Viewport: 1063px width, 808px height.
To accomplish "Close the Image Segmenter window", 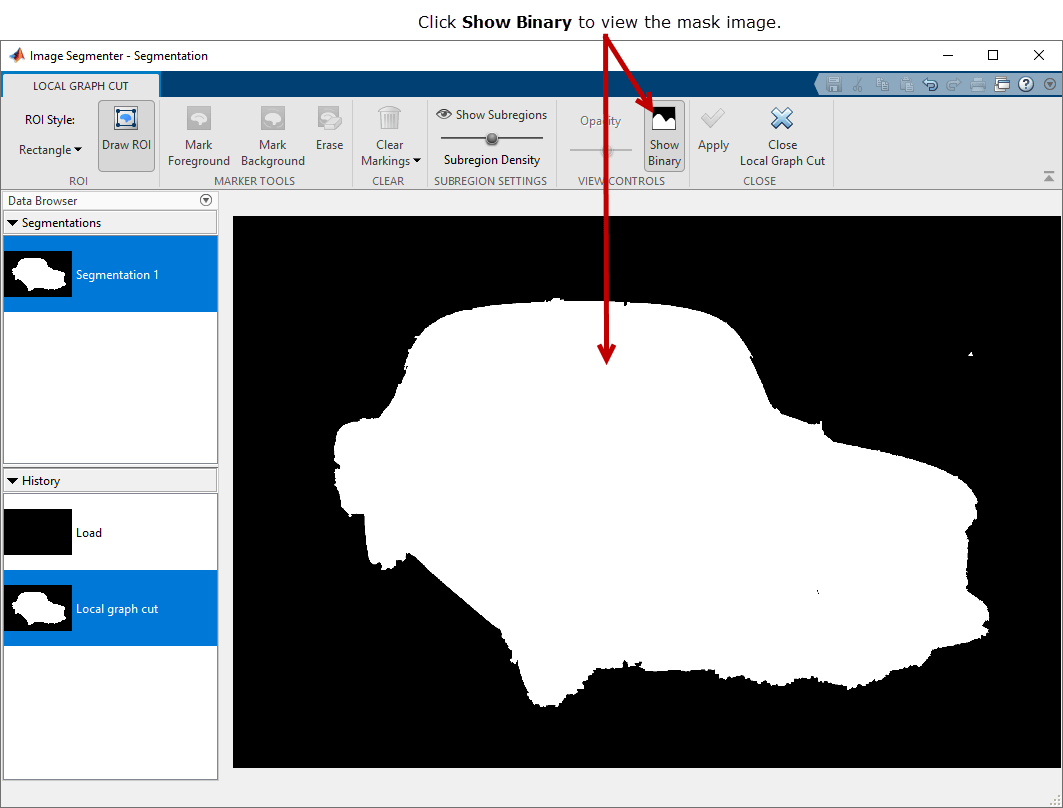I will 1039,56.
